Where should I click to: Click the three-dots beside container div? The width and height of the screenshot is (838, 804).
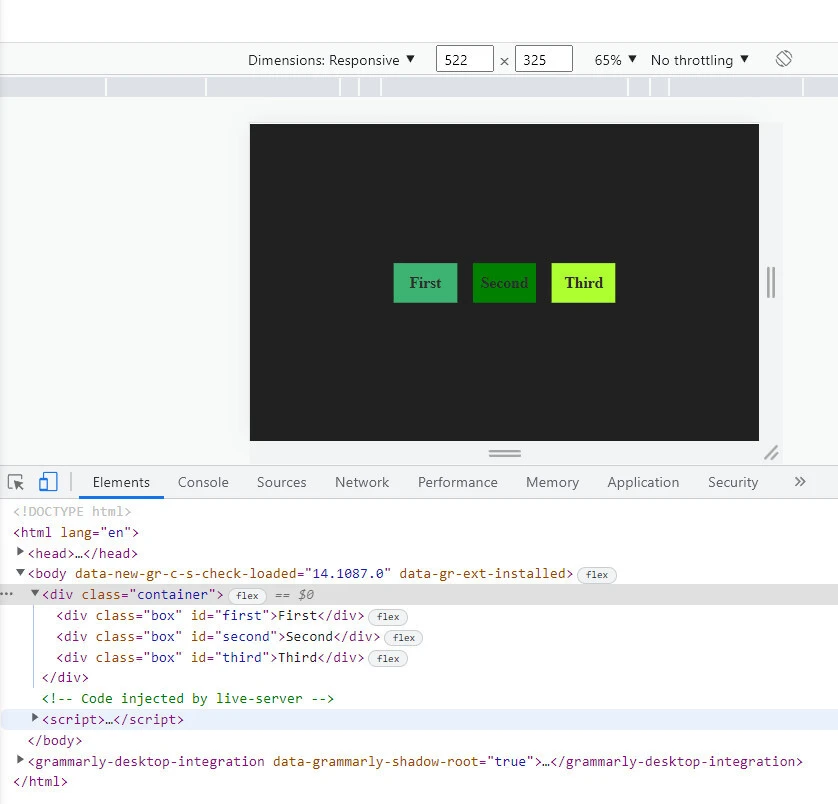pos(8,594)
